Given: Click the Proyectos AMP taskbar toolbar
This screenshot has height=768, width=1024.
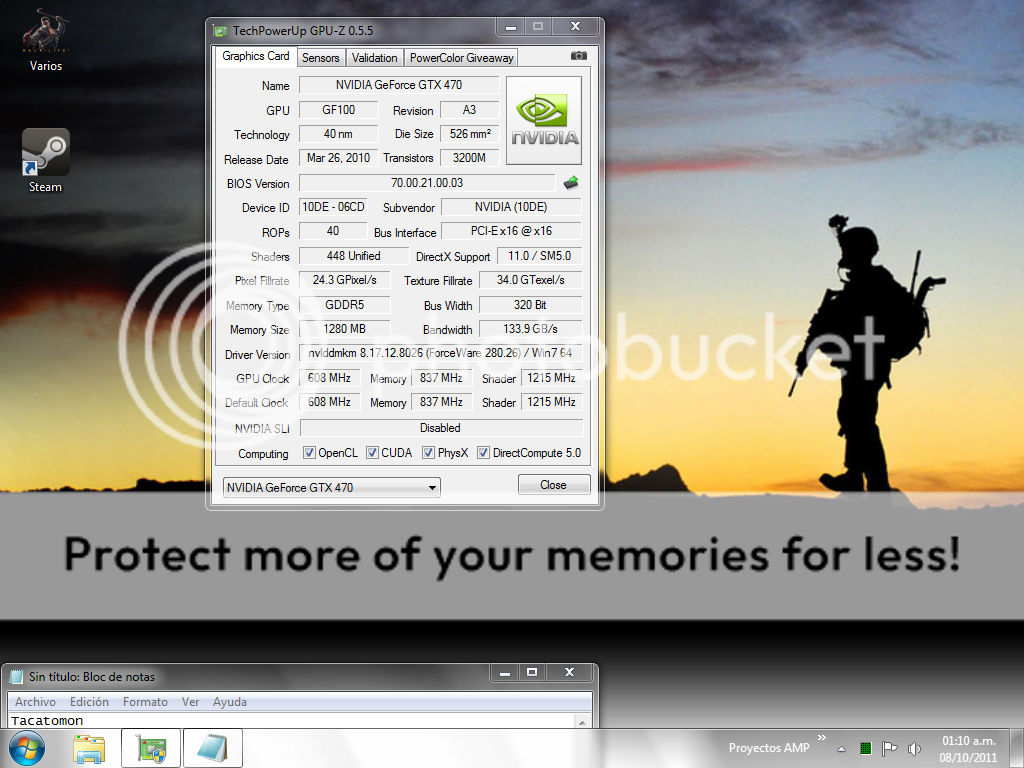Looking at the screenshot, I should (x=769, y=748).
